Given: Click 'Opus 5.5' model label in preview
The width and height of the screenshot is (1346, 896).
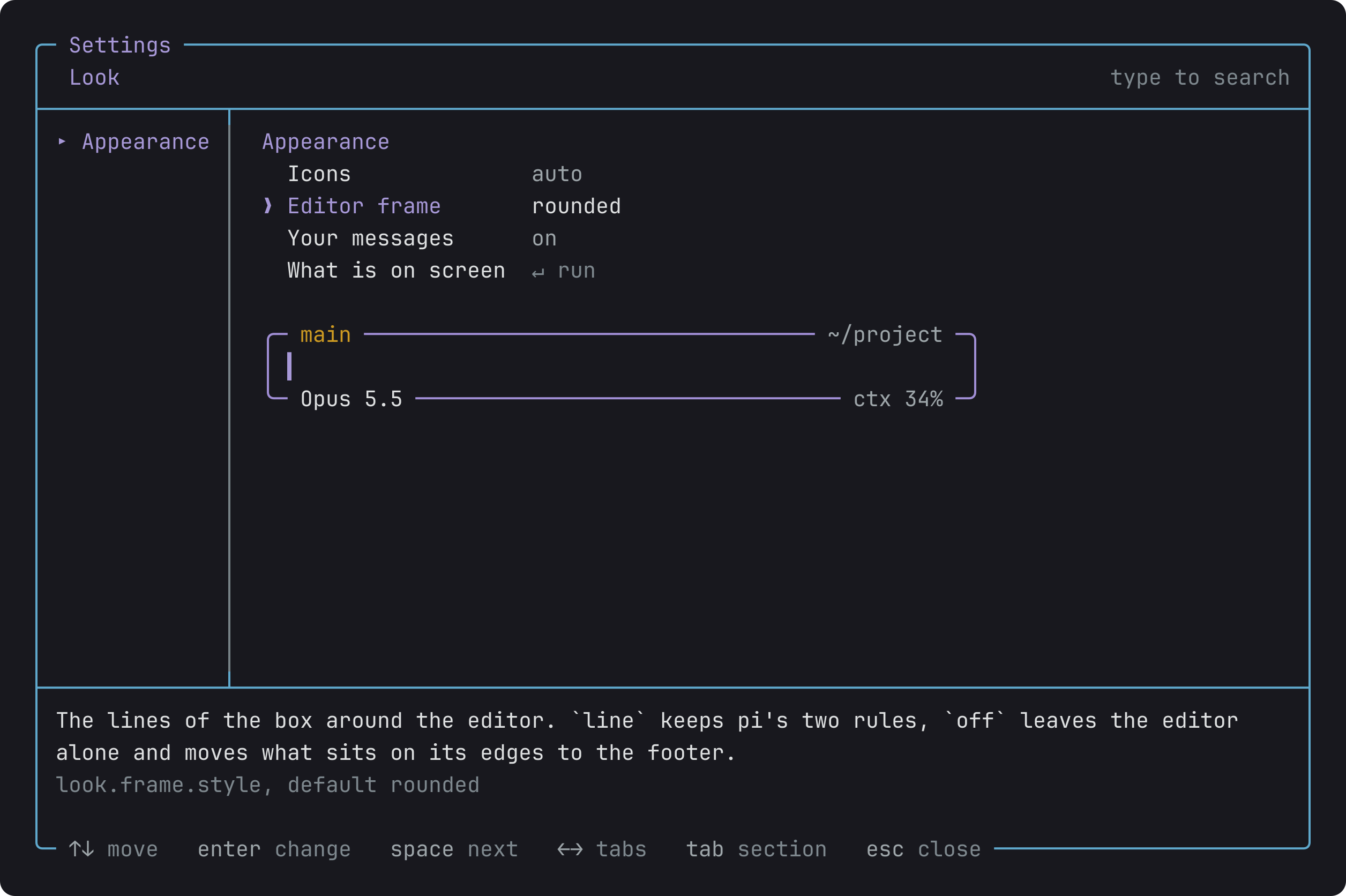Looking at the screenshot, I should tap(352, 399).
